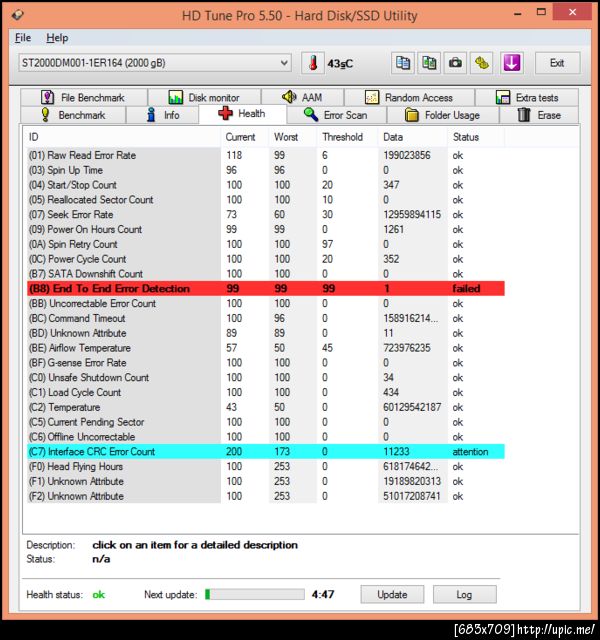Select Start/Stop Count attribute

[x=266, y=185]
